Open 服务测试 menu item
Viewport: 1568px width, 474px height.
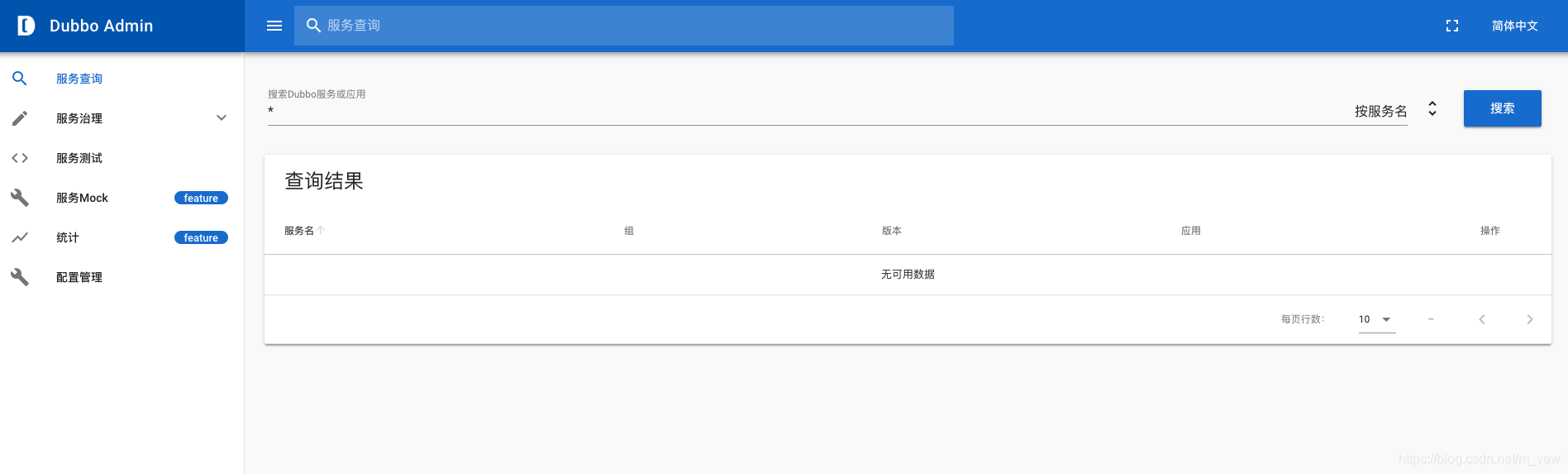click(x=122, y=158)
